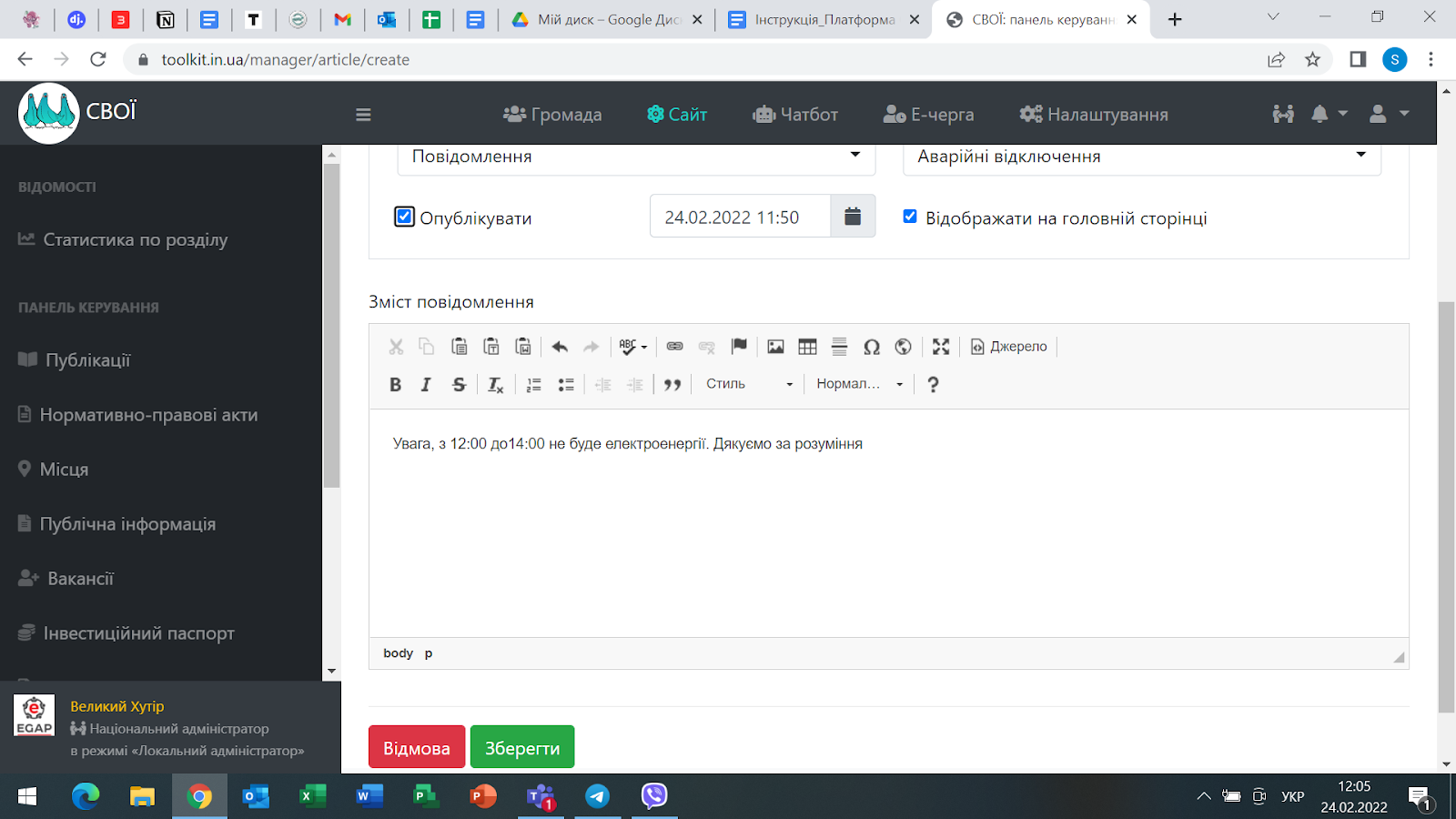This screenshot has width=1456, height=819.
Task: Uncheck the Опублікувати checkbox
Action: point(404,217)
